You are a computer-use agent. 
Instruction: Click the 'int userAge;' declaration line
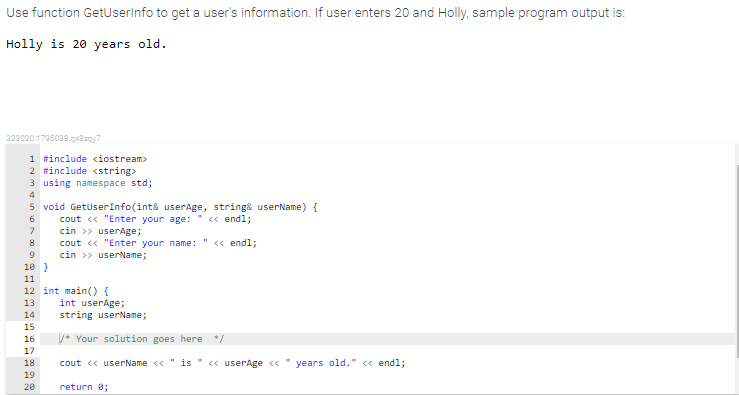tap(92, 303)
